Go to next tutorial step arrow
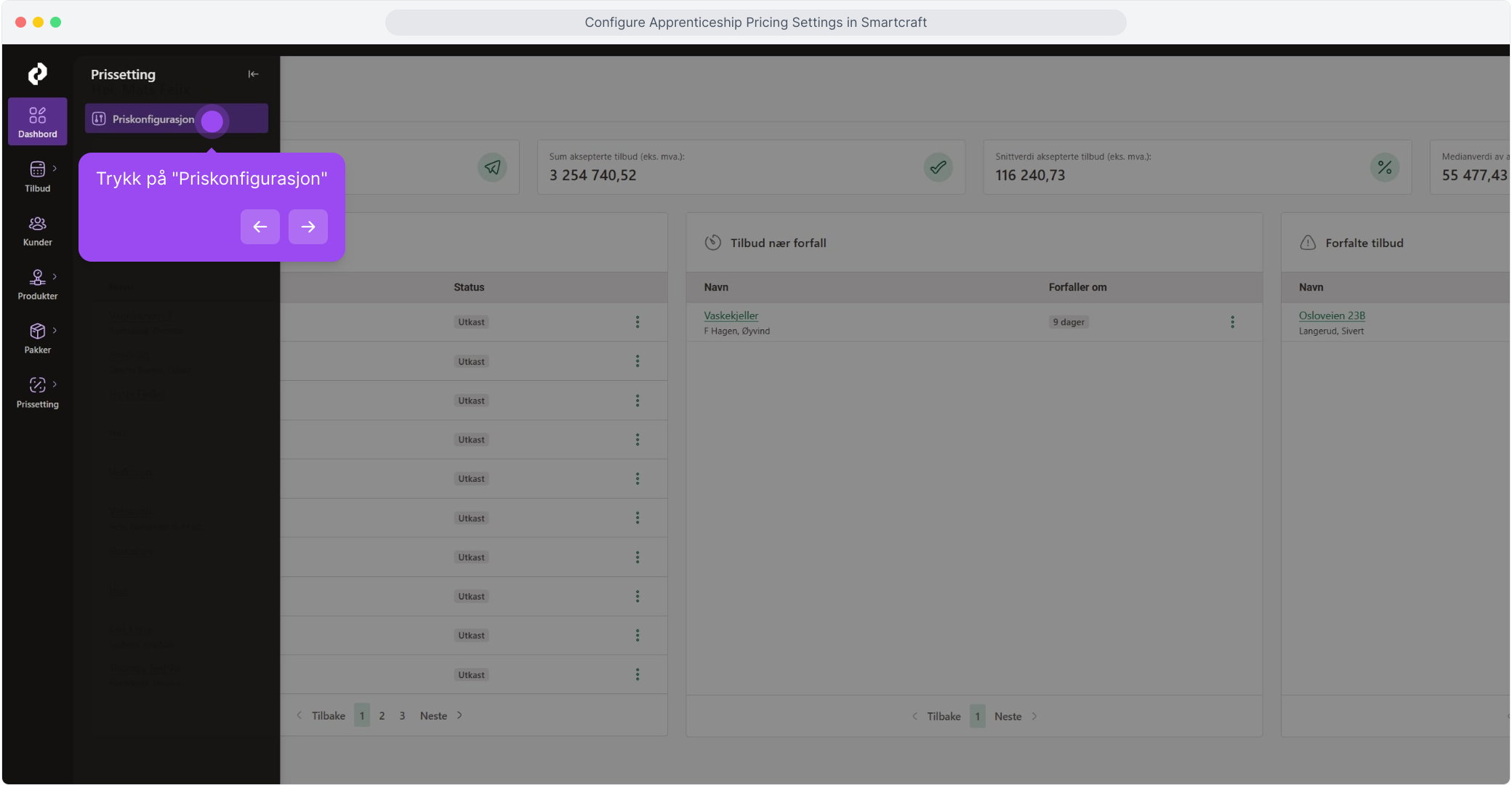Viewport: 1512px width, 785px height. point(308,227)
